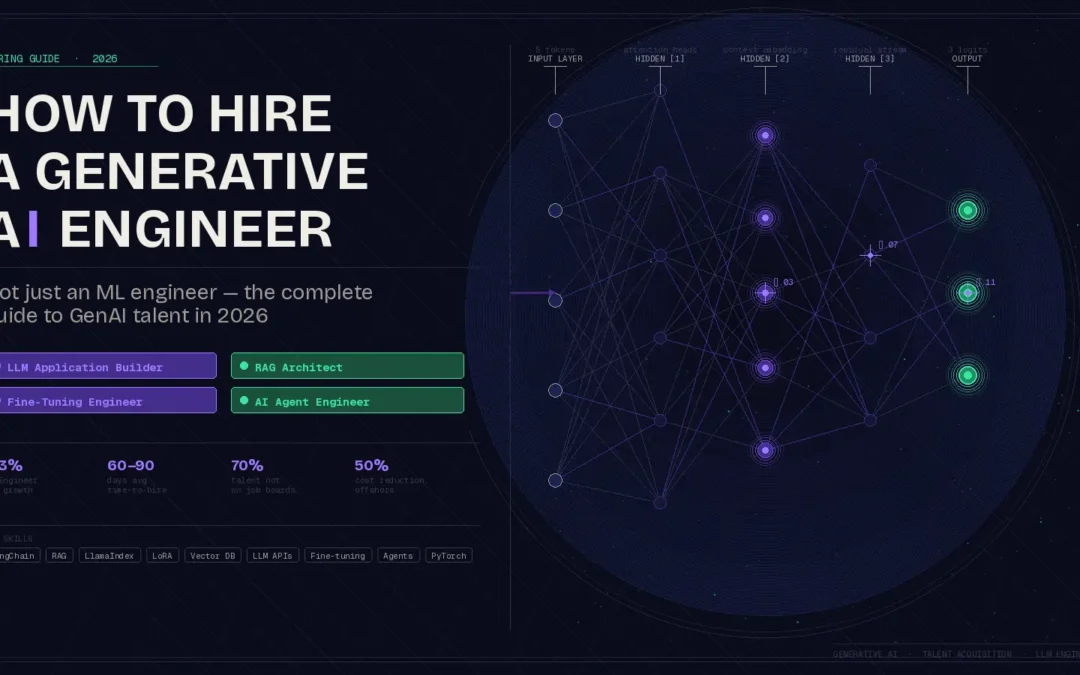
Task: Click the "5 tokens" annotation above INPUT LAYER
Action: click(555, 50)
